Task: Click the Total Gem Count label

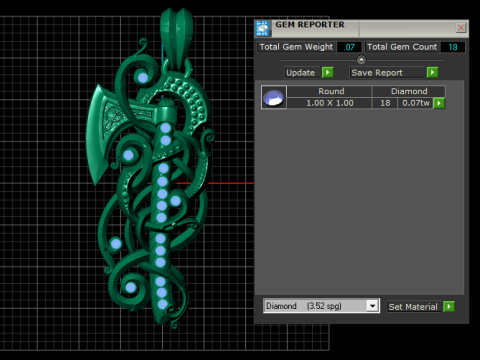Action: tap(402, 47)
